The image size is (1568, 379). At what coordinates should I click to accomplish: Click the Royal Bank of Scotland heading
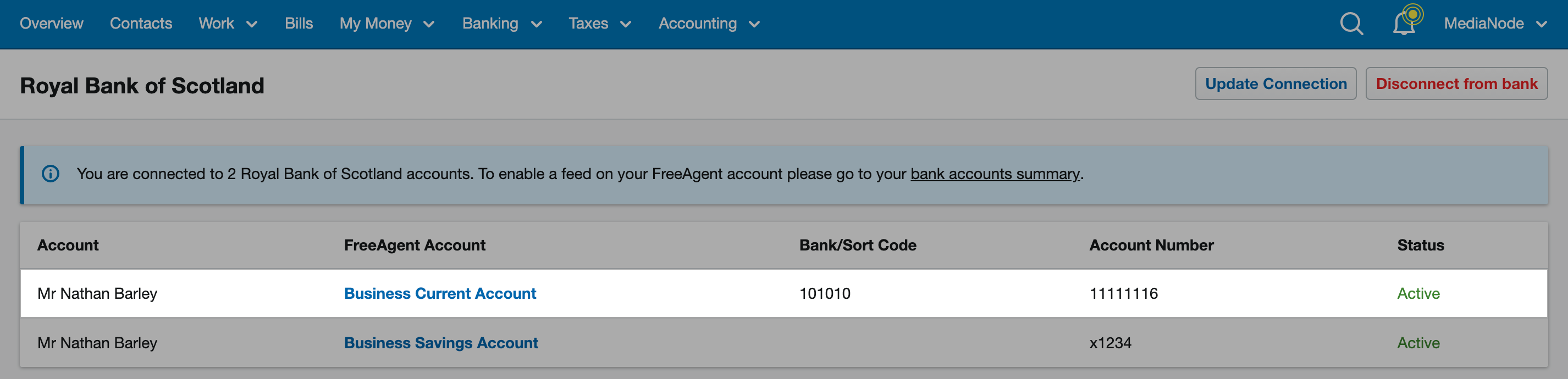[142, 85]
